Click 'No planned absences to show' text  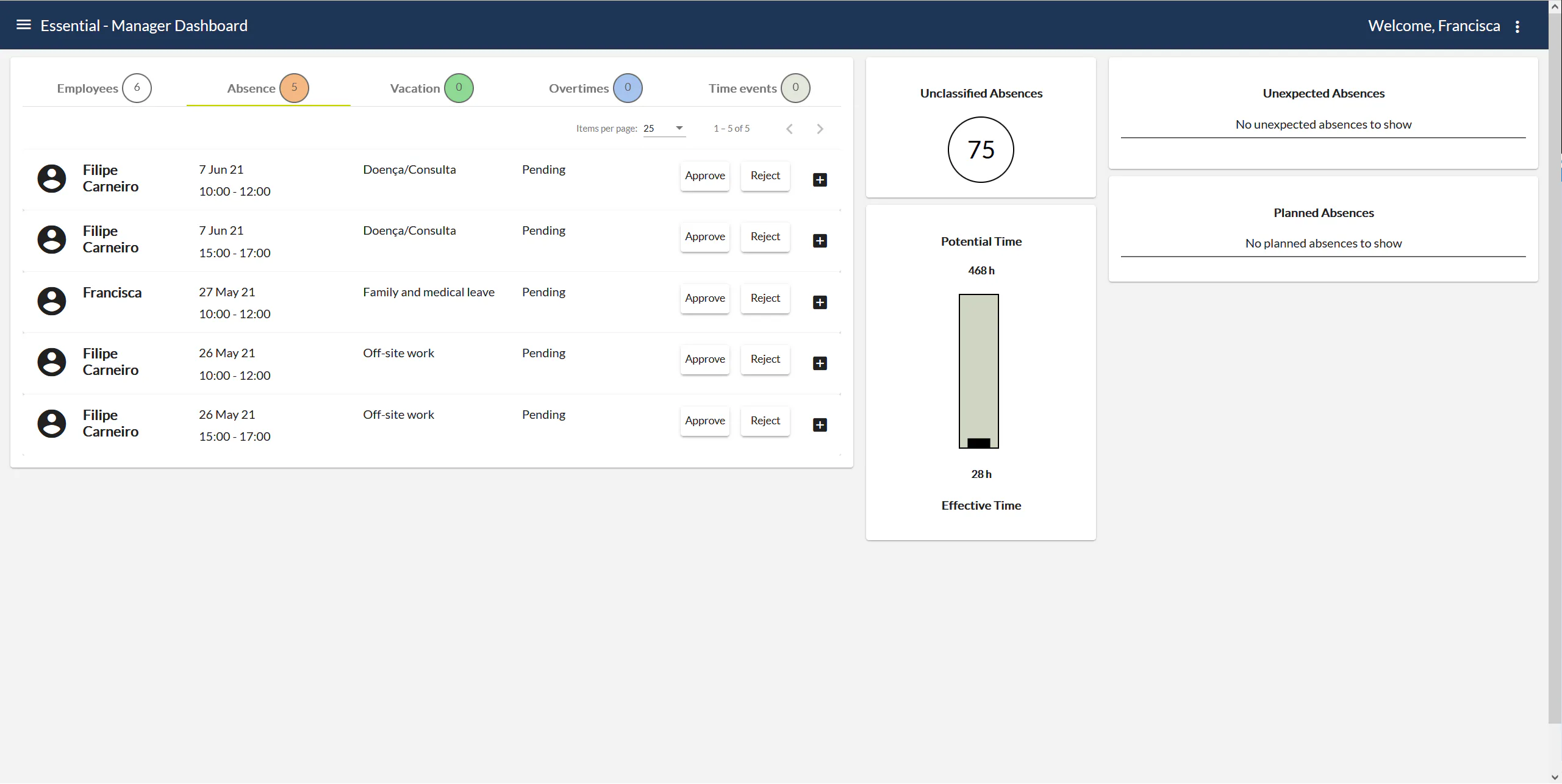coord(1324,243)
